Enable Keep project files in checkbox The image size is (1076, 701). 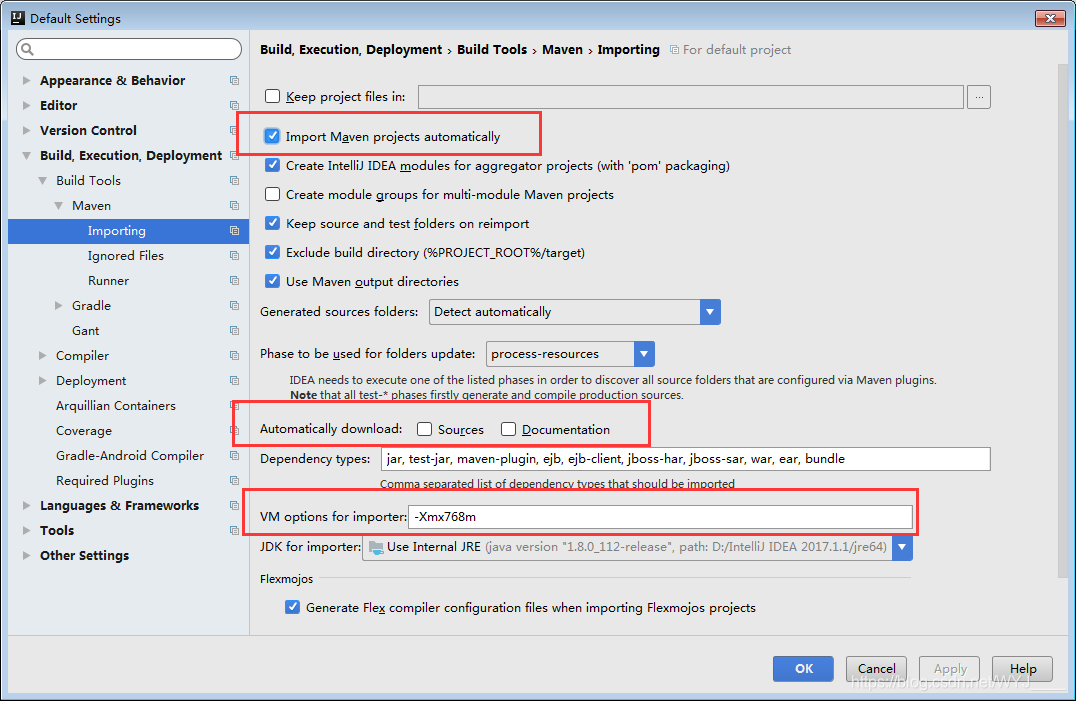272,96
